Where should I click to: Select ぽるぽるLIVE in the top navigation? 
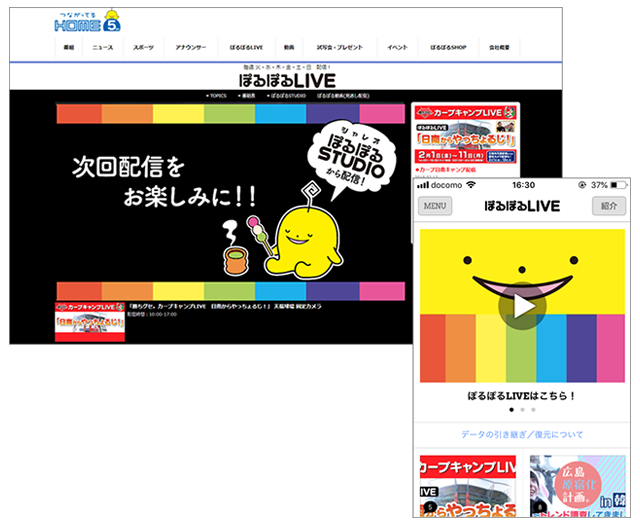(246, 47)
